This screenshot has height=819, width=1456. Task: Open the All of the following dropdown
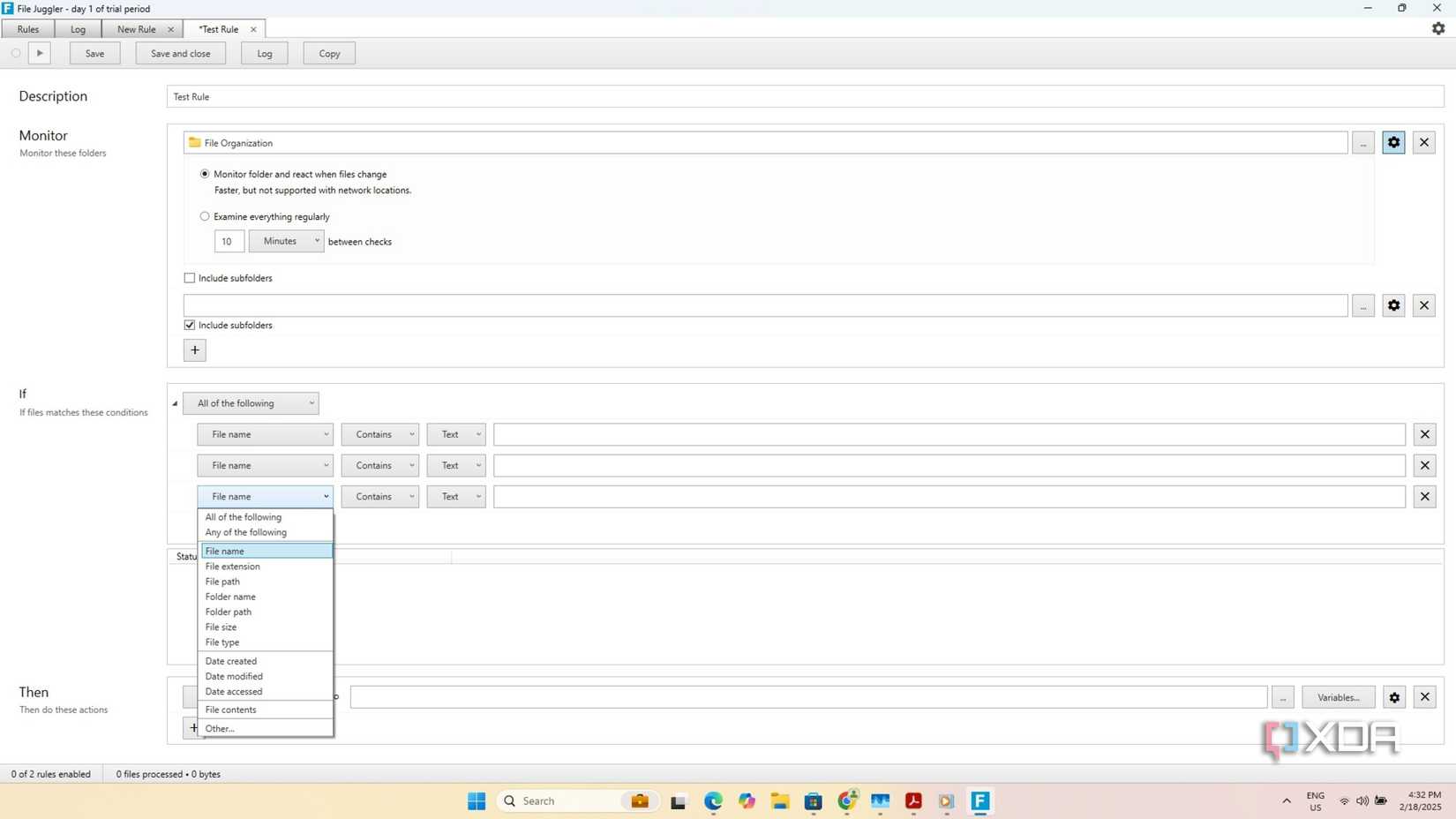pos(251,402)
